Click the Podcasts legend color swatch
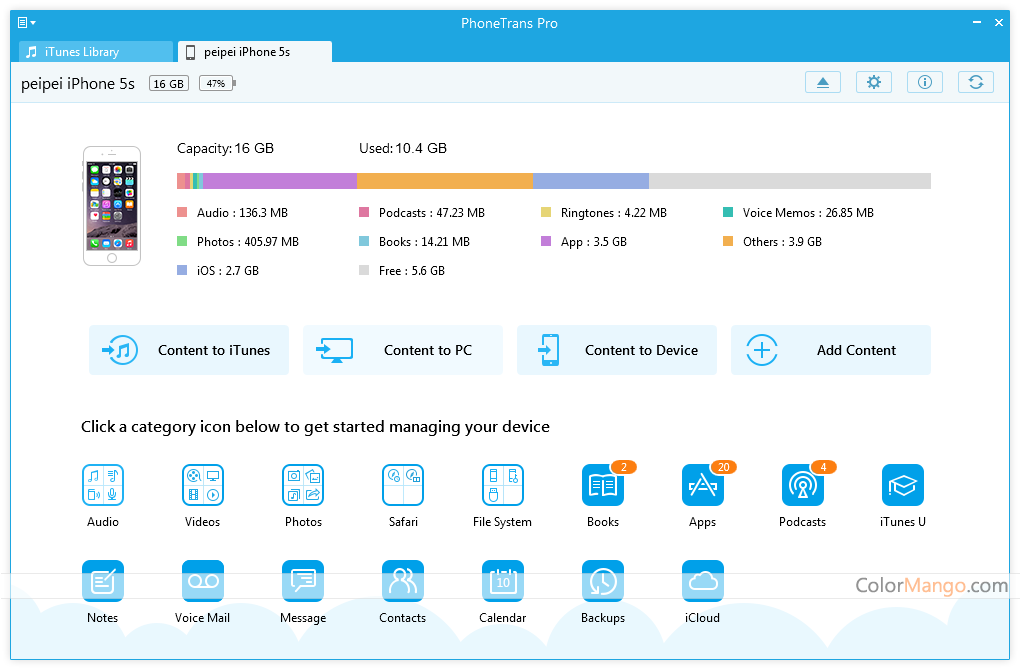The height and width of the screenshot is (670, 1020). tap(364, 212)
